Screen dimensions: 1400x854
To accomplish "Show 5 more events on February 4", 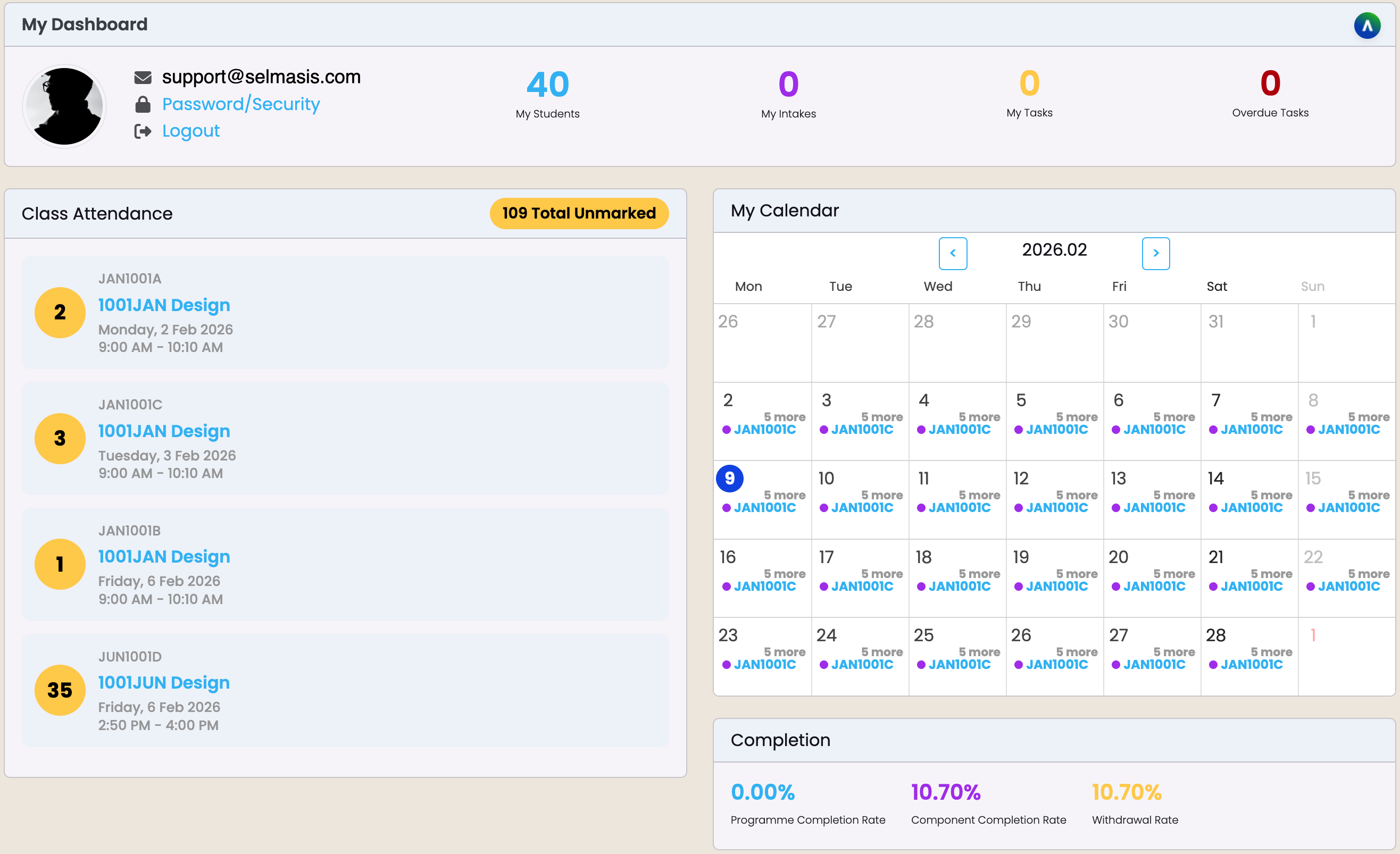I will [x=979, y=417].
